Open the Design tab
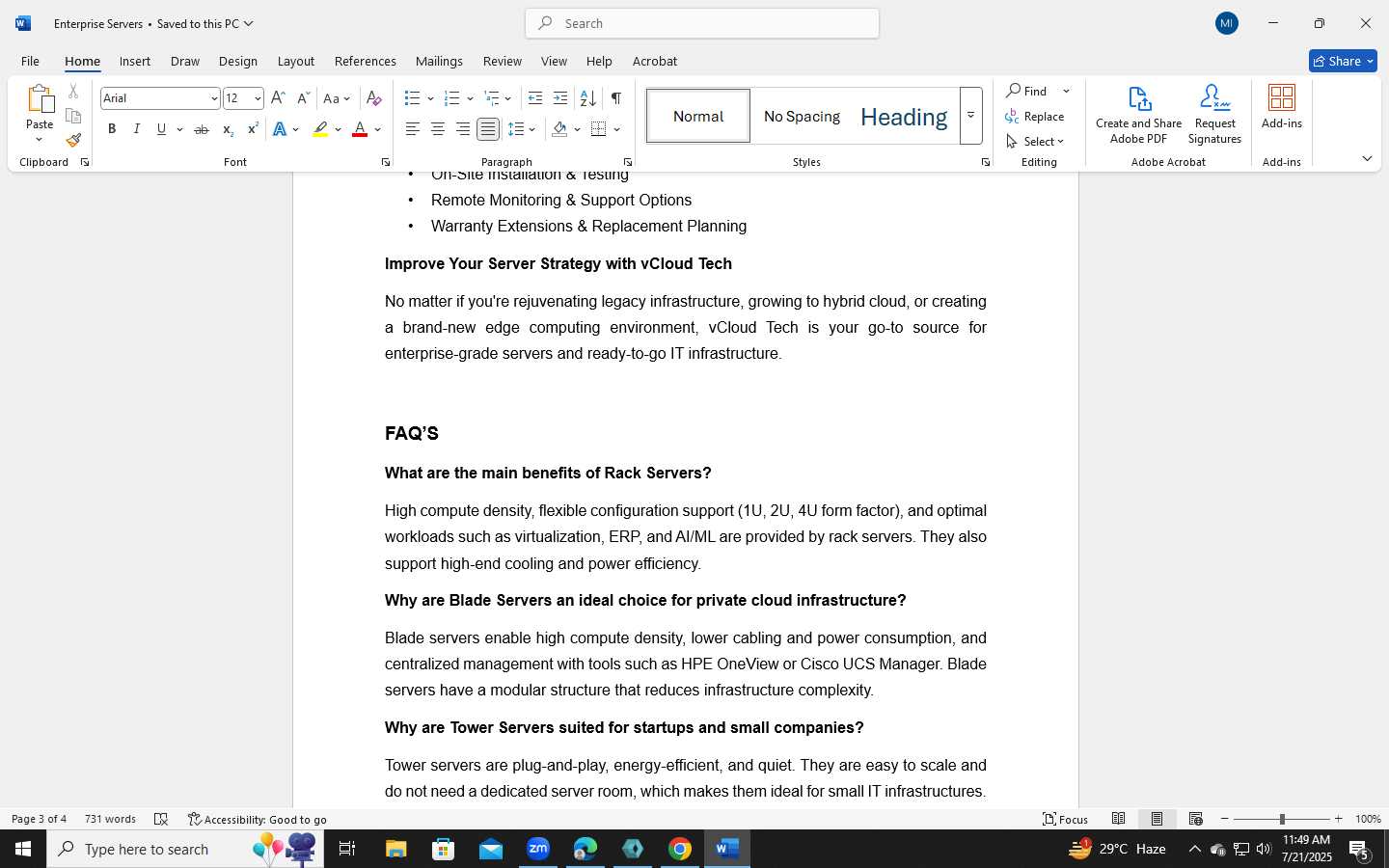 tap(237, 61)
